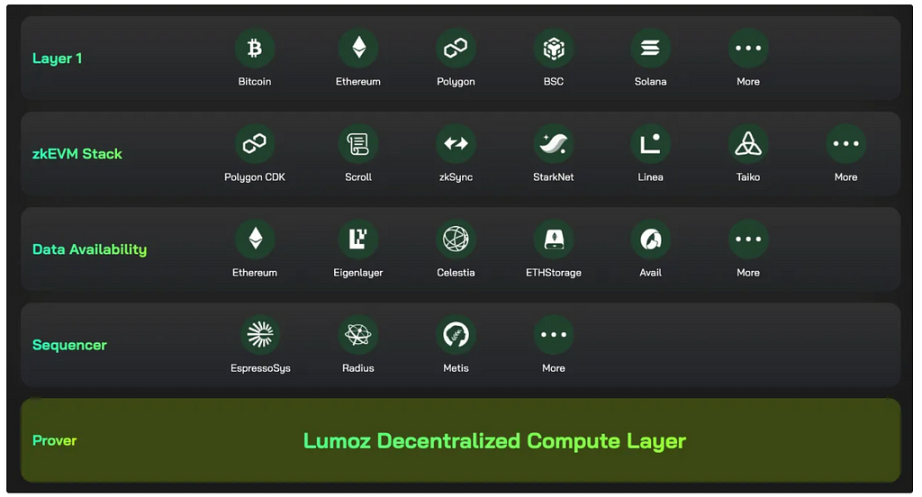This screenshot has height=497, width=922.
Task: Click the zkEVM Stack row heading
Action: (77, 154)
